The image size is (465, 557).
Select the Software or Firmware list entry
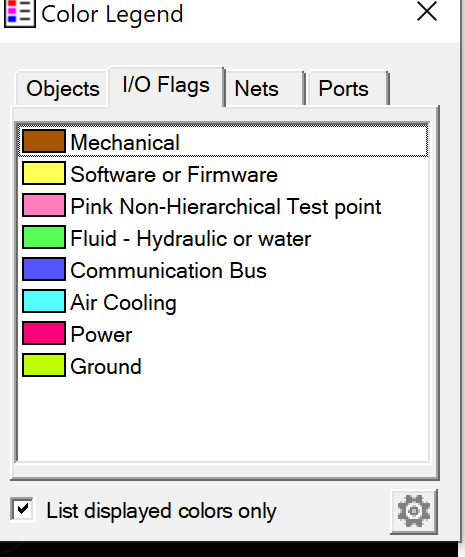point(223,174)
